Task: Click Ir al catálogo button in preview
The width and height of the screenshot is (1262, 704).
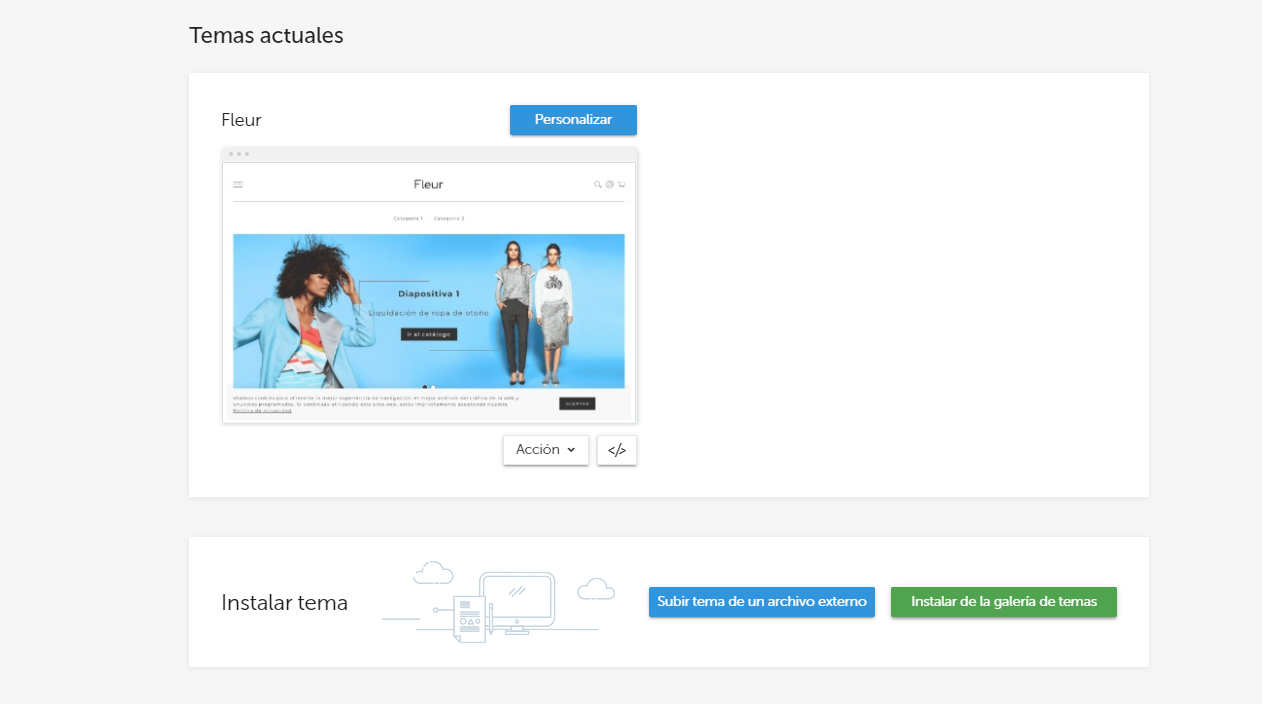Action: (429, 334)
